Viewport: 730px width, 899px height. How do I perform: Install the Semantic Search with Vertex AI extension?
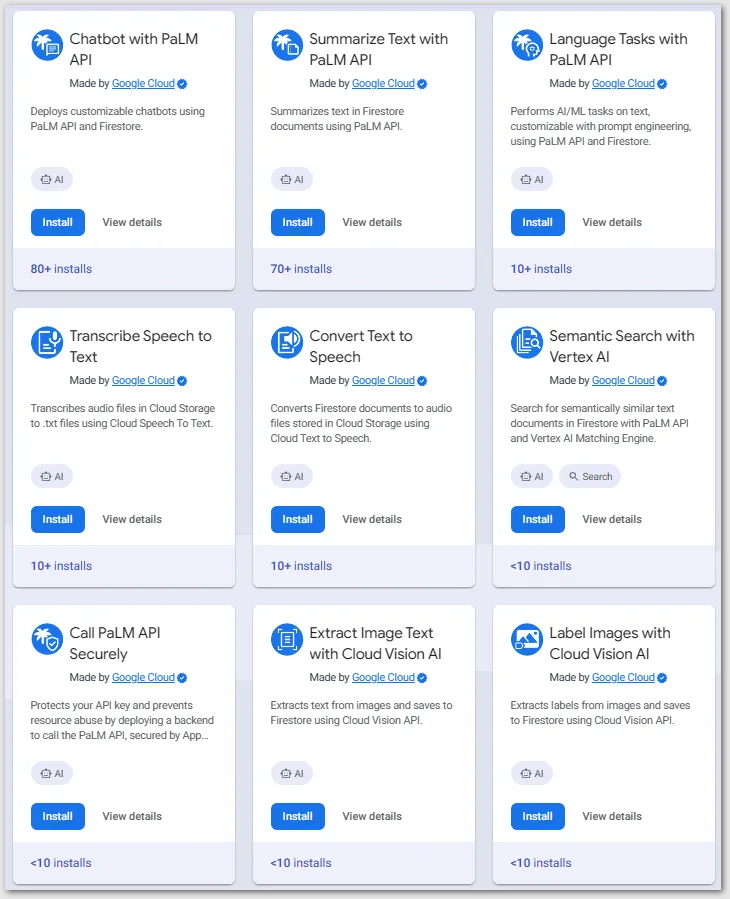point(538,519)
